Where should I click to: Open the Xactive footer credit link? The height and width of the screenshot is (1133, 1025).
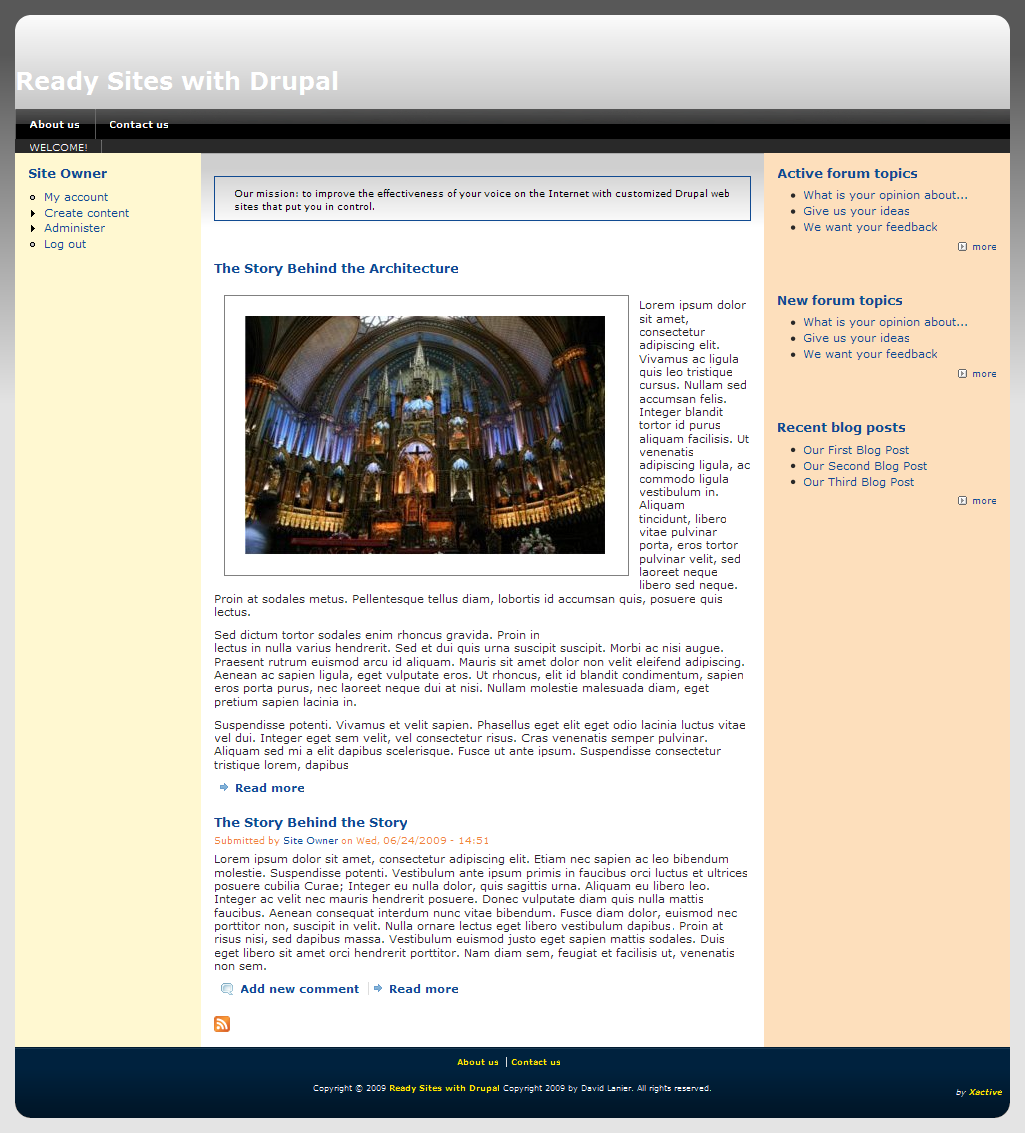click(985, 1092)
